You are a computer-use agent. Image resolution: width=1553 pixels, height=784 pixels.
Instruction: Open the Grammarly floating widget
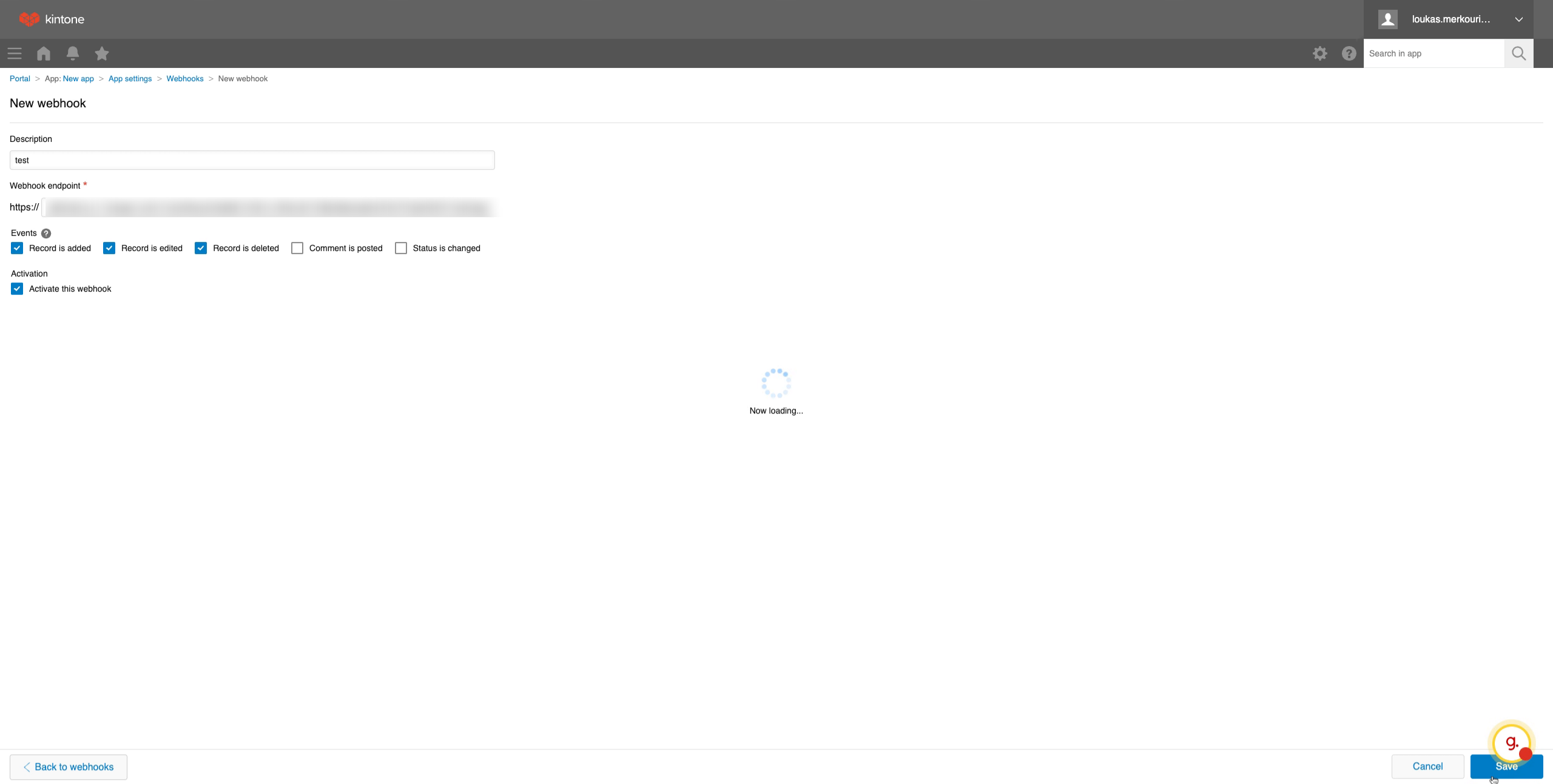1511,743
